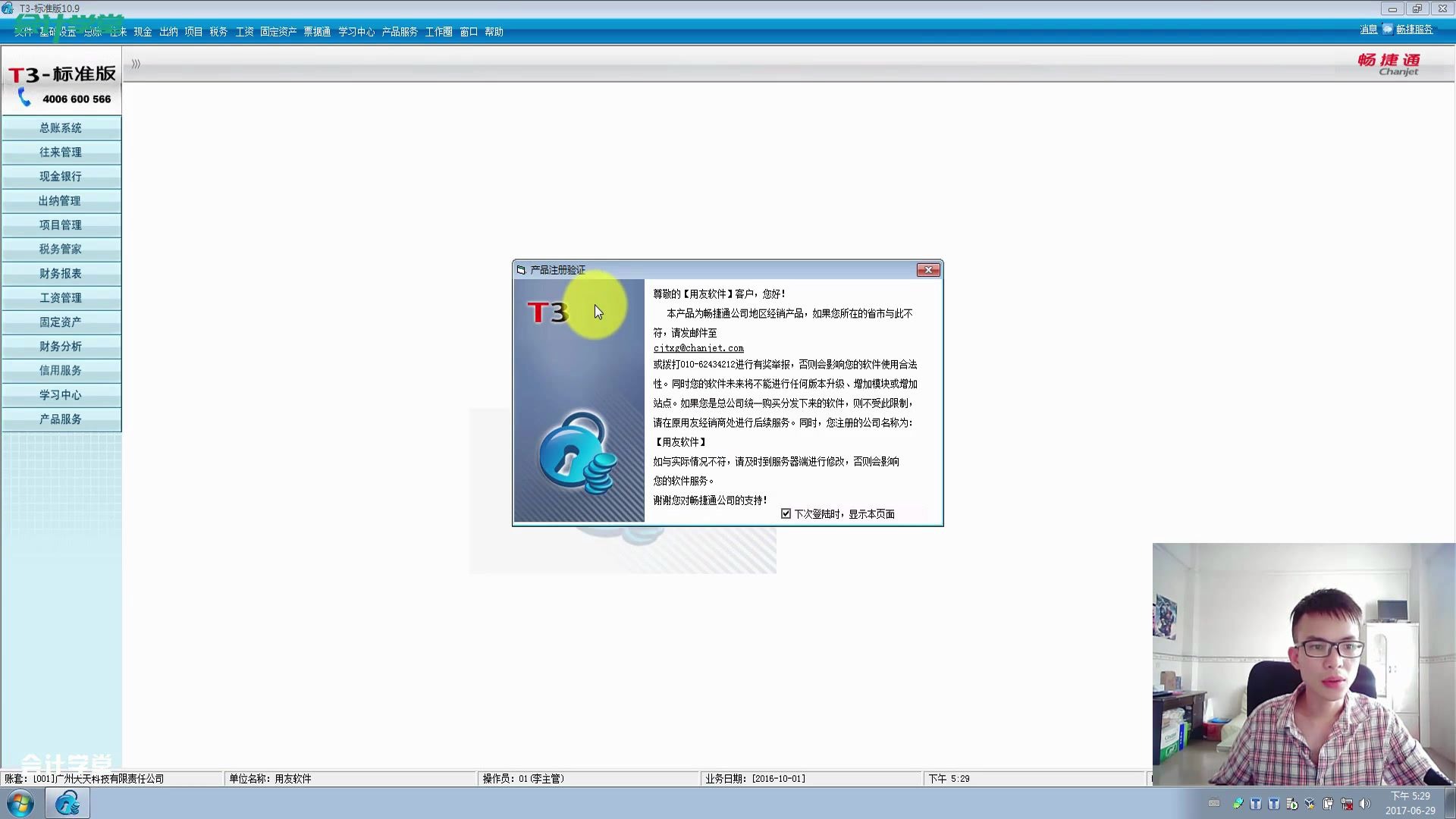The width and height of the screenshot is (1456, 819).
Task: Select 信用服务 in the sidebar
Action: coord(61,371)
